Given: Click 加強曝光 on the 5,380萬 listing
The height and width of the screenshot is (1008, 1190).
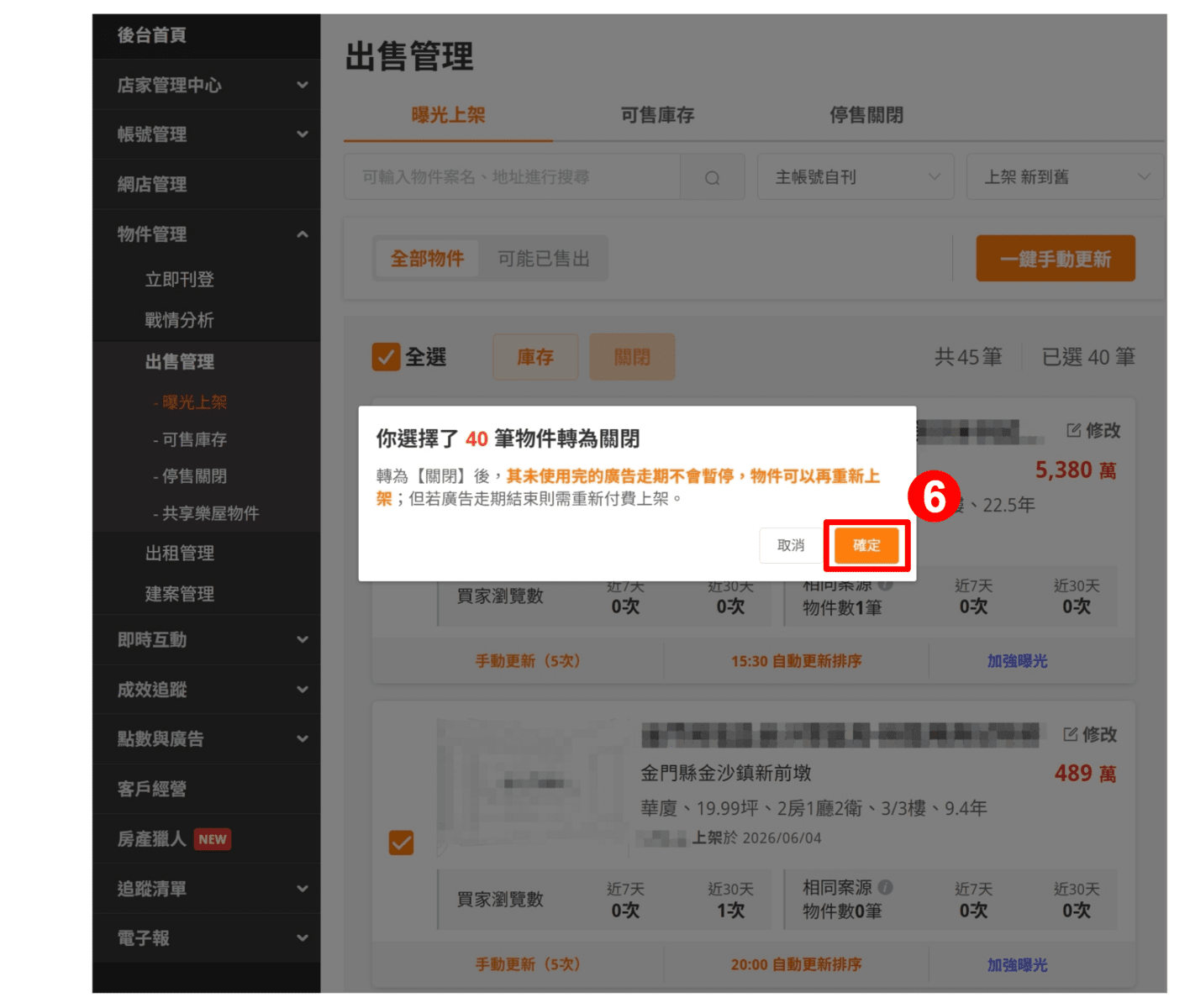Looking at the screenshot, I should [1017, 661].
